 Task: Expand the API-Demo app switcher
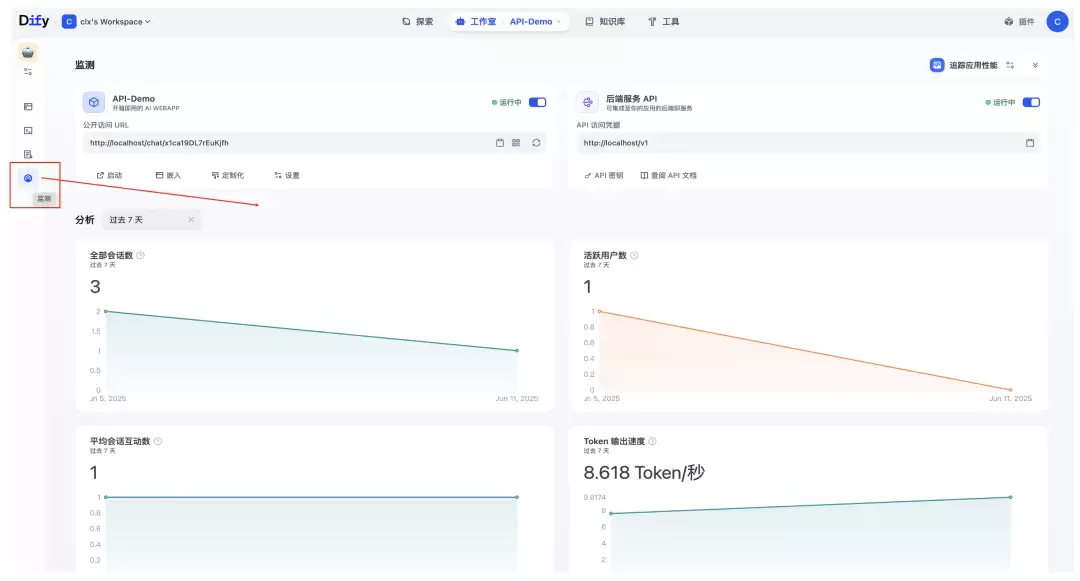point(535,22)
